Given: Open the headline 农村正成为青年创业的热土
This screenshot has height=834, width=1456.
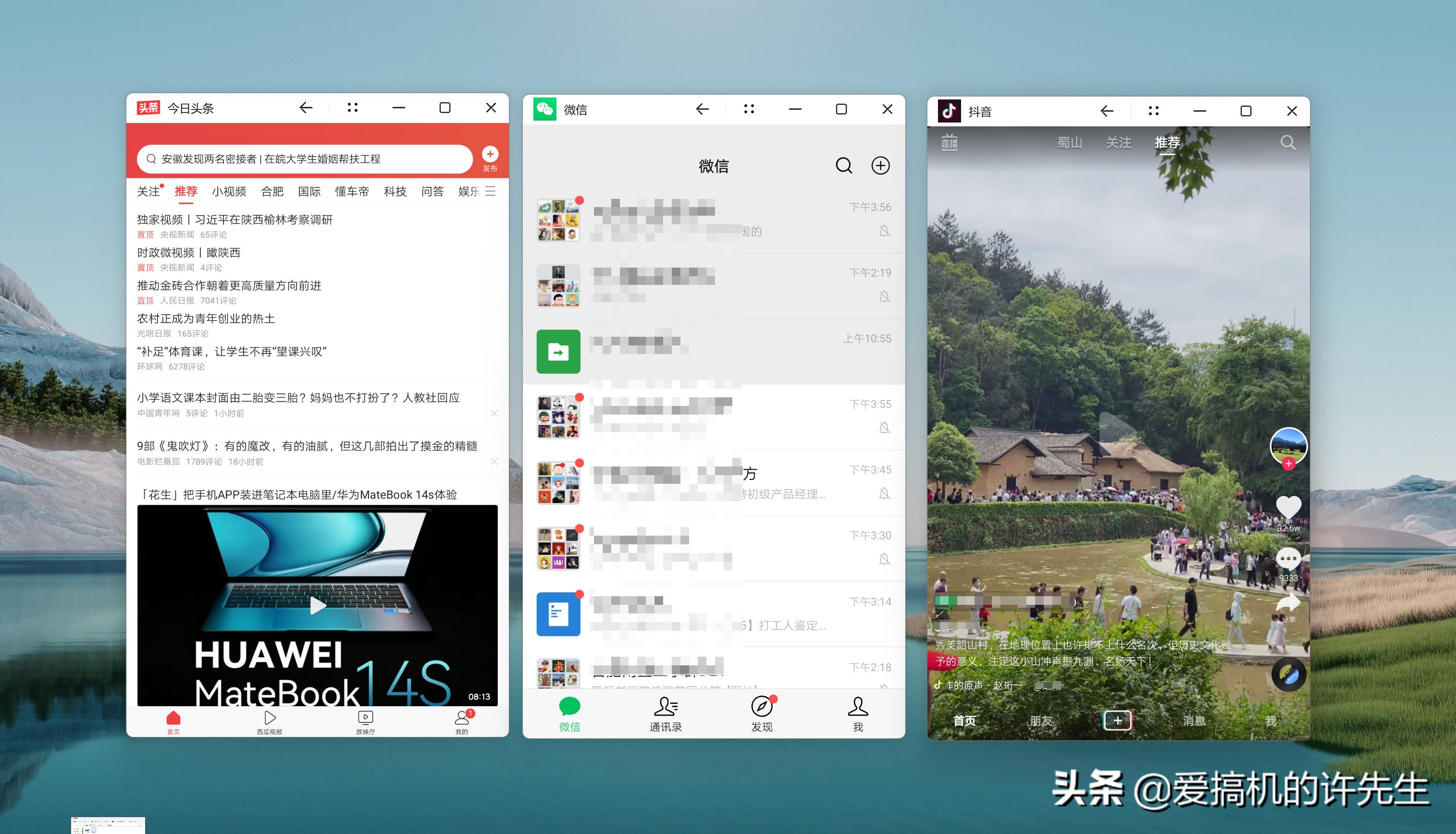Looking at the screenshot, I should tap(206, 319).
